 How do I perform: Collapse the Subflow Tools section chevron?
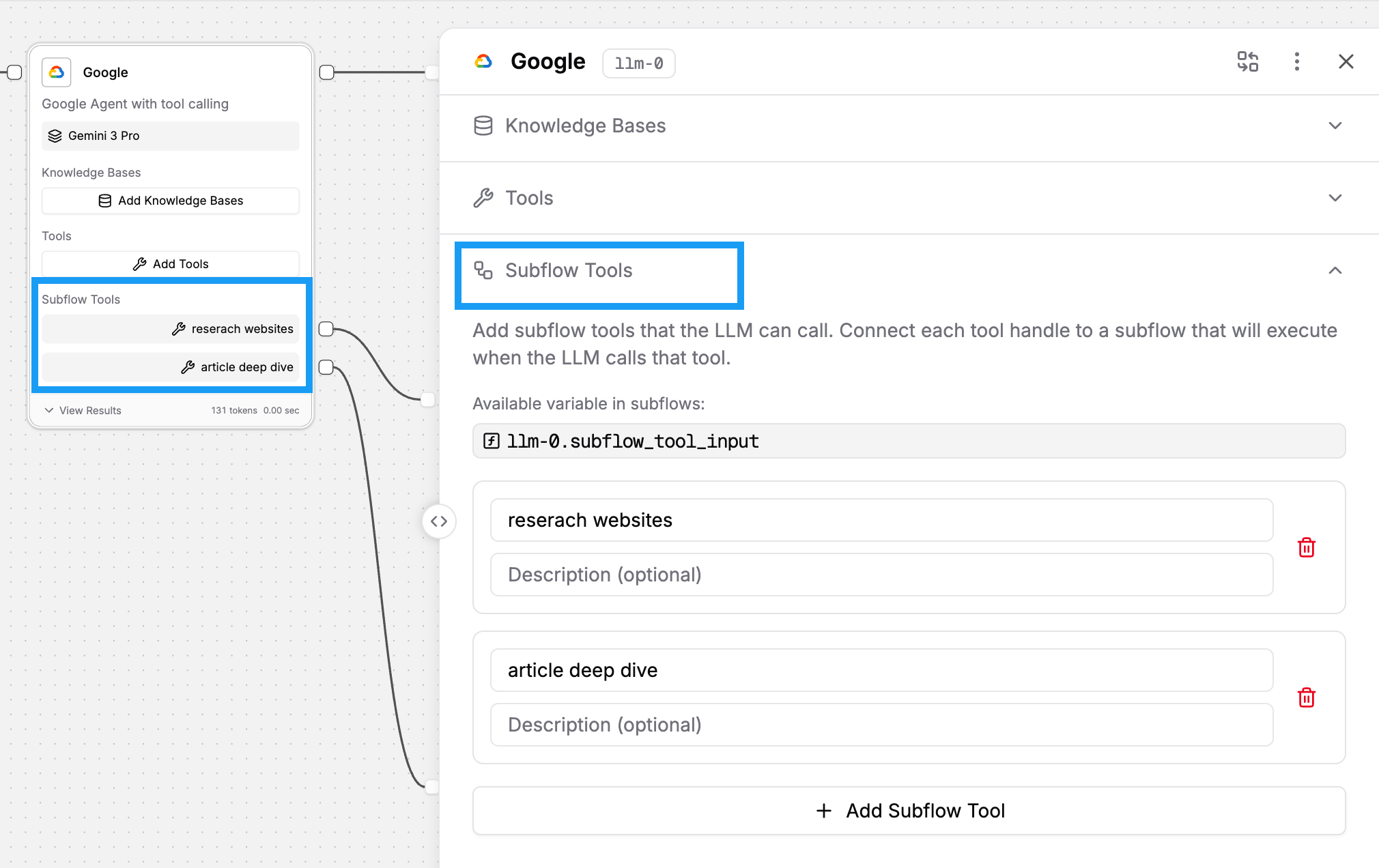tap(1335, 270)
